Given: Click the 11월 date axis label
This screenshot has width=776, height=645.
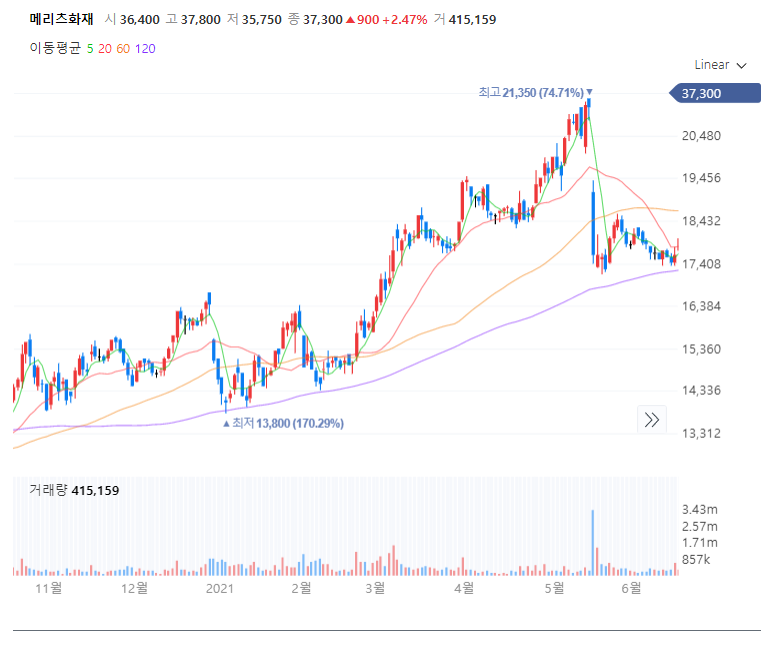Looking at the screenshot, I should pyautogui.click(x=48, y=588).
